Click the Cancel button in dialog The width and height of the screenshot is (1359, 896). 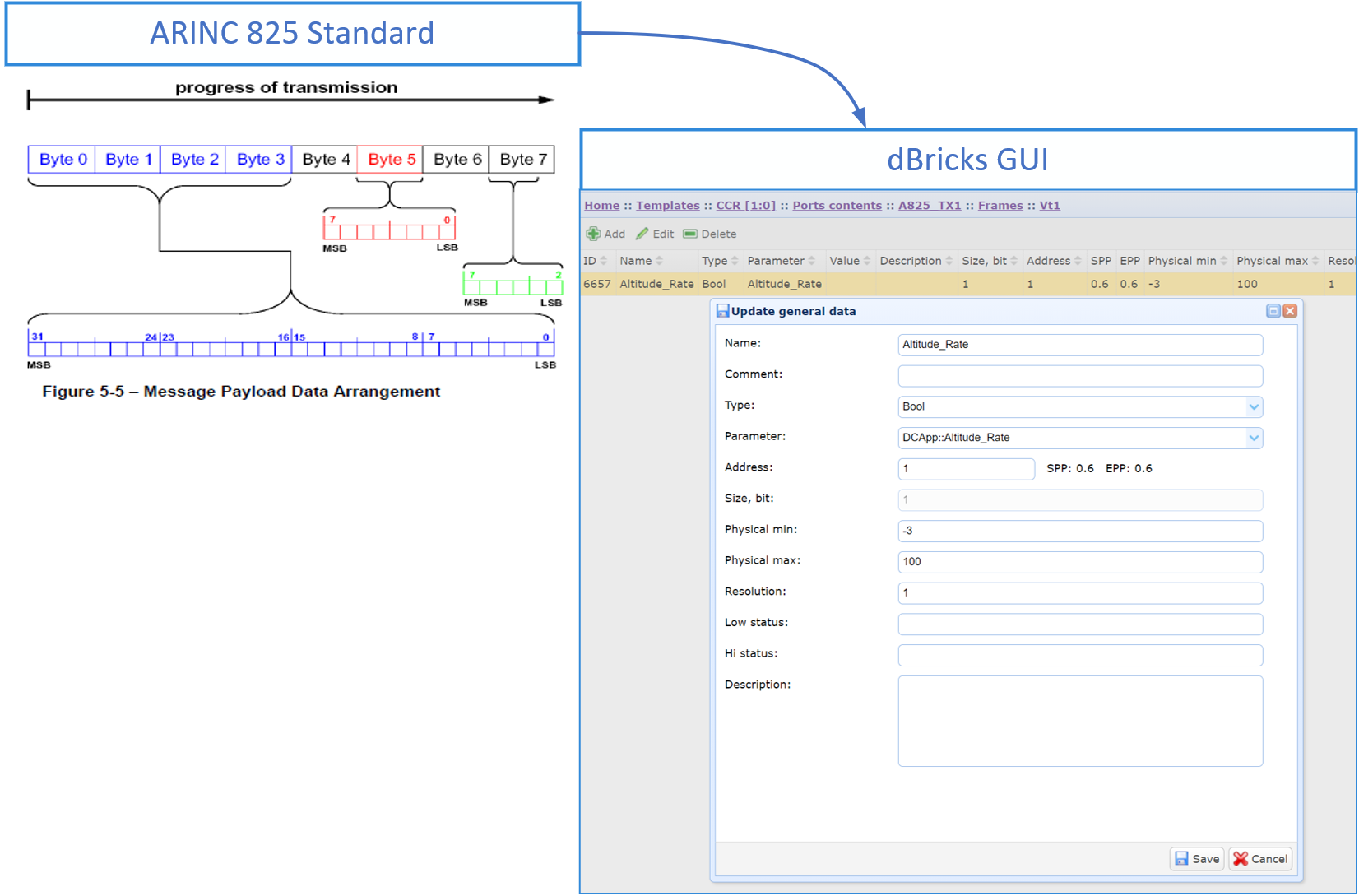pos(1260,859)
